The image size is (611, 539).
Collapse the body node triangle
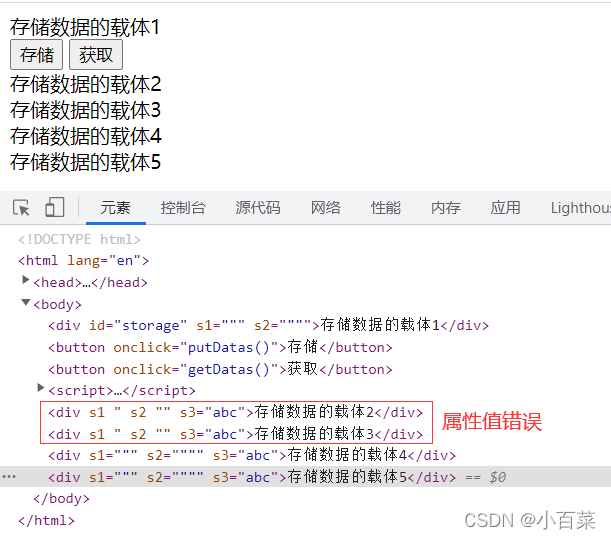(x=26, y=302)
